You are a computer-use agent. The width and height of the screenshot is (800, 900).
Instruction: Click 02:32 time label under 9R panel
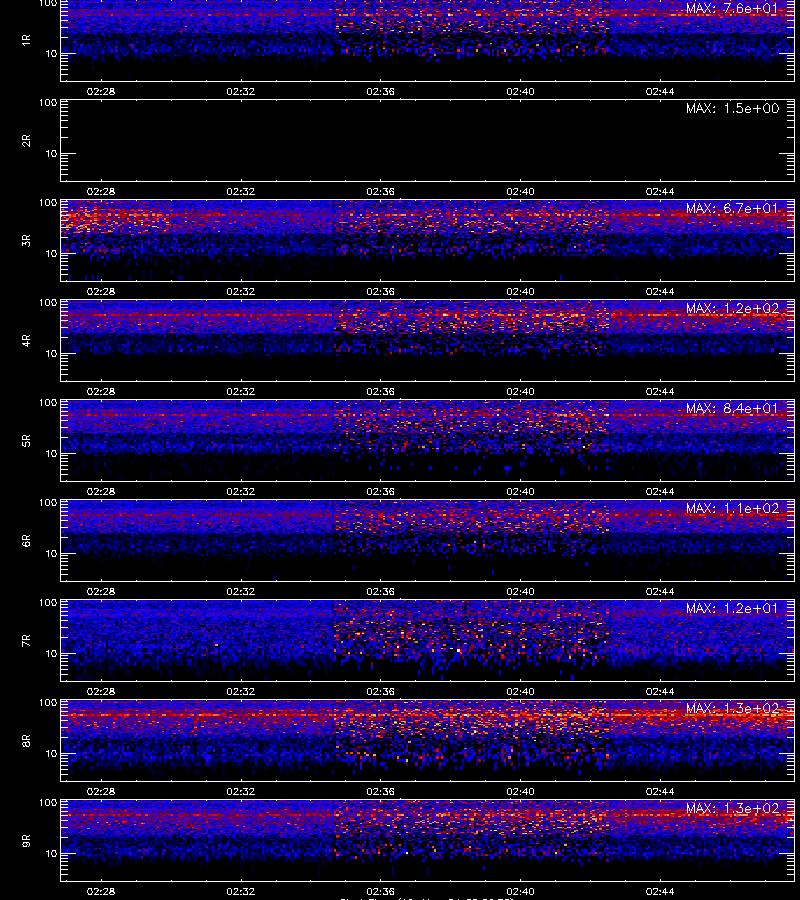240,891
